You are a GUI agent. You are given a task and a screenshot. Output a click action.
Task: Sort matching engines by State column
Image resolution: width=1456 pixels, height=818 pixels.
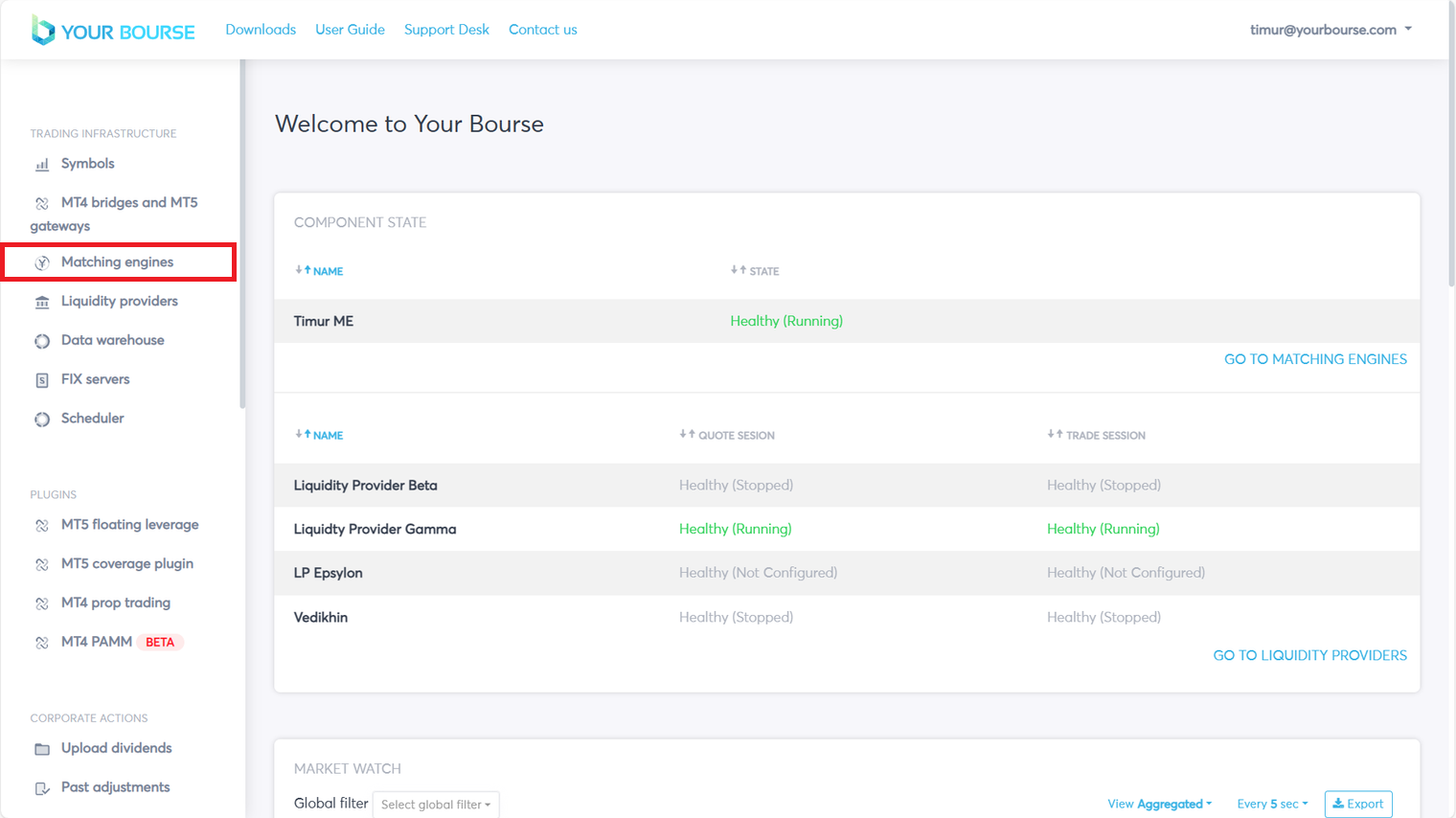click(x=755, y=271)
